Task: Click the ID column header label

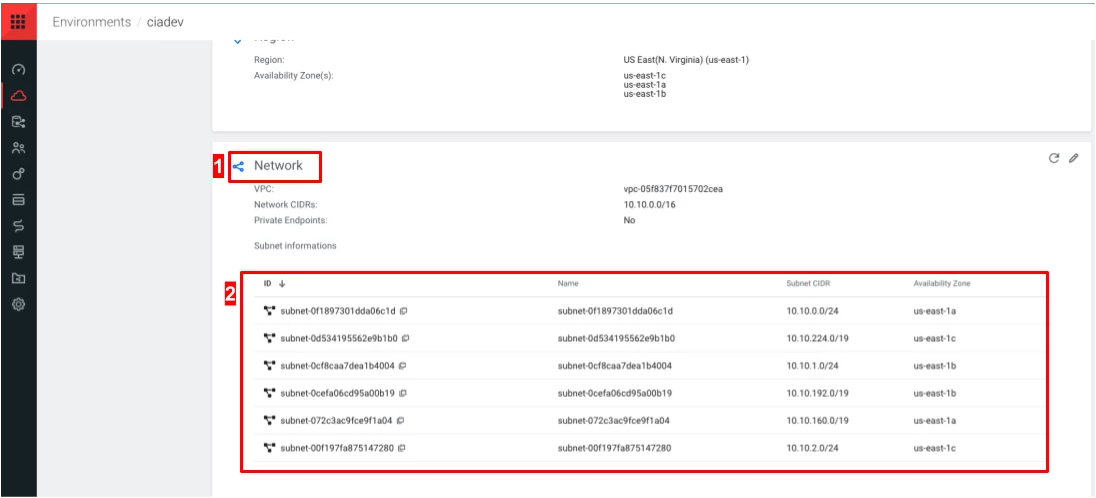Action: (x=267, y=283)
